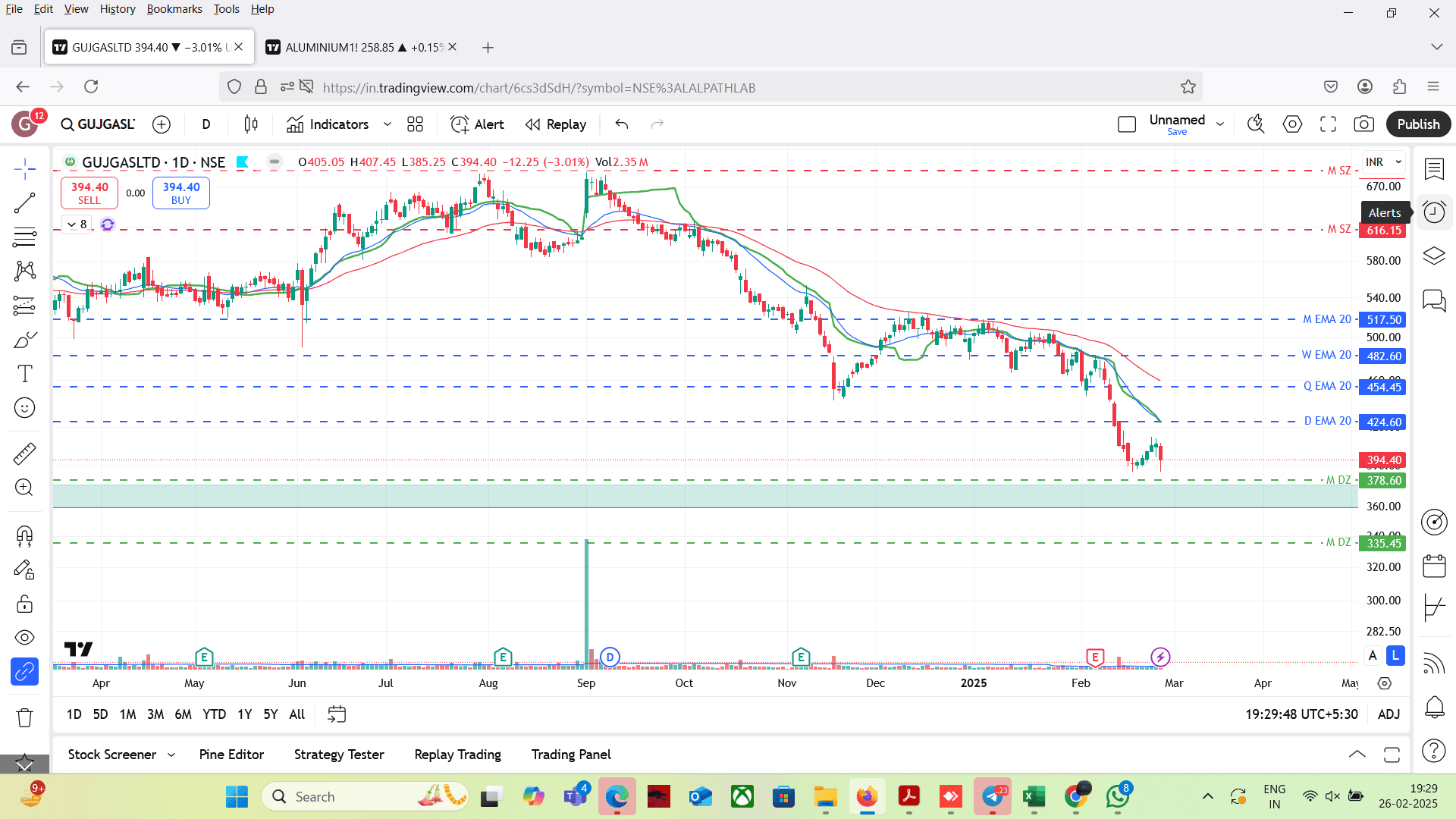Open Excel from the taskbar

click(1034, 796)
